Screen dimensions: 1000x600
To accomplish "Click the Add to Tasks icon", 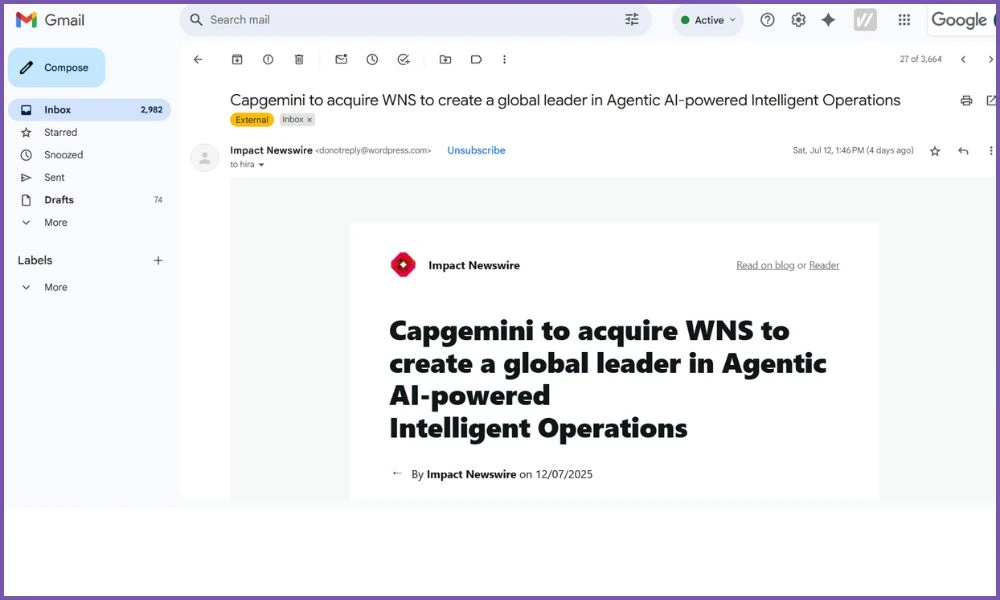I will 403,60.
